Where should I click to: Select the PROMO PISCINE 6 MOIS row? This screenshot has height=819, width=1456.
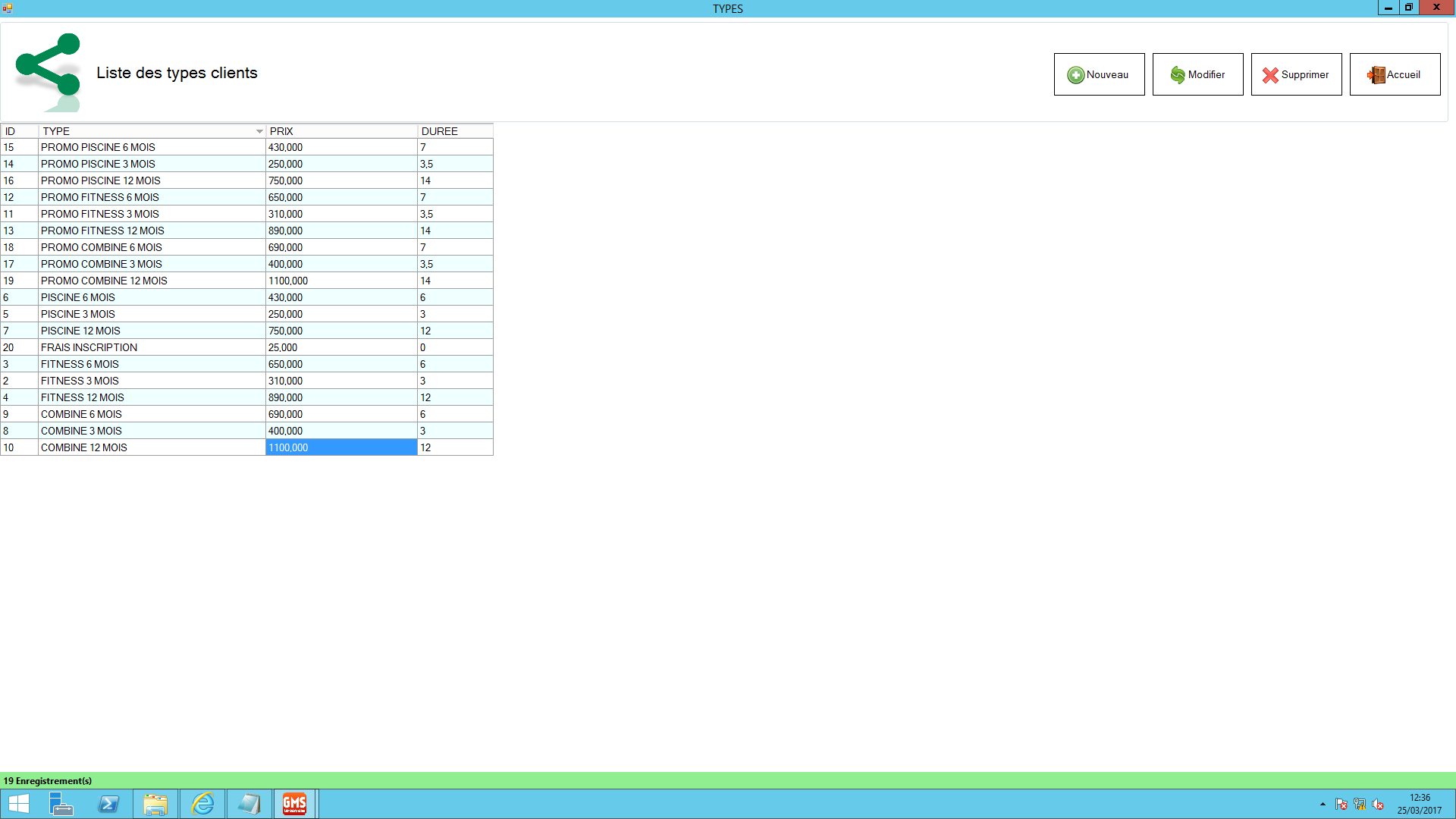click(x=152, y=147)
